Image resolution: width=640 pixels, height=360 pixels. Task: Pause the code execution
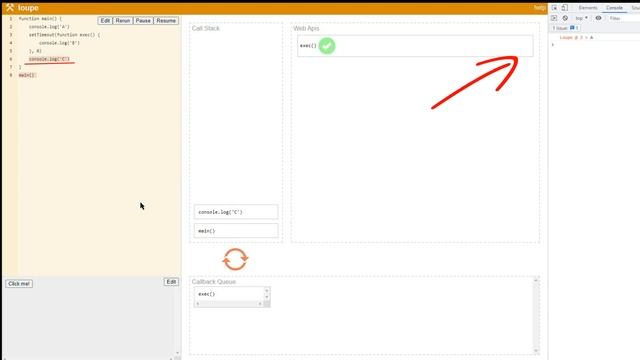pos(143,20)
